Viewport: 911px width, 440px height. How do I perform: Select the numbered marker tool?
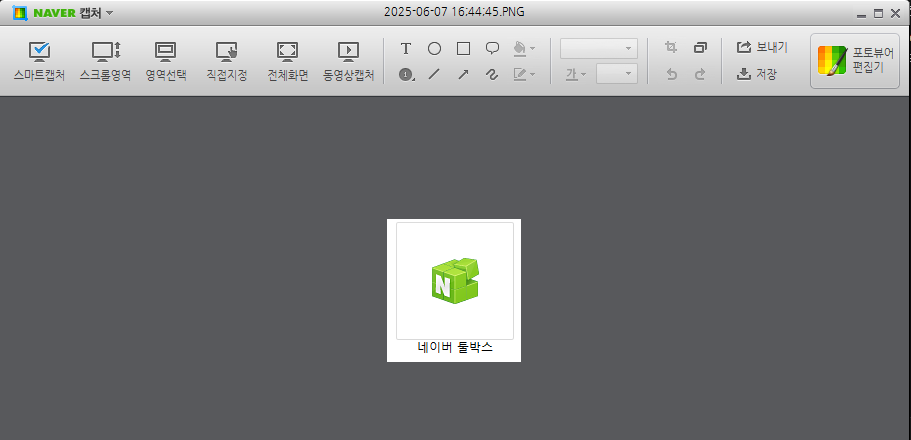[x=406, y=74]
